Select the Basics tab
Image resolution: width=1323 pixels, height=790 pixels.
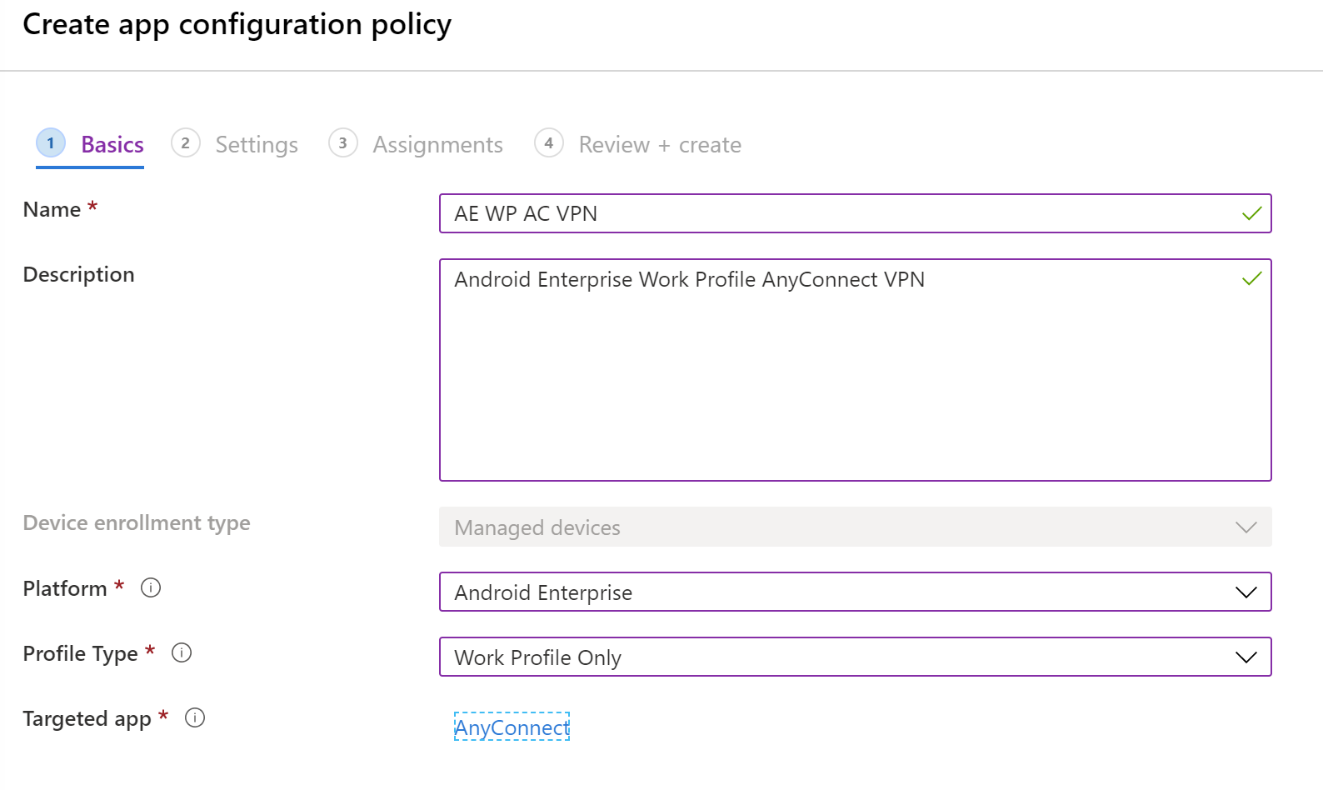(111, 144)
